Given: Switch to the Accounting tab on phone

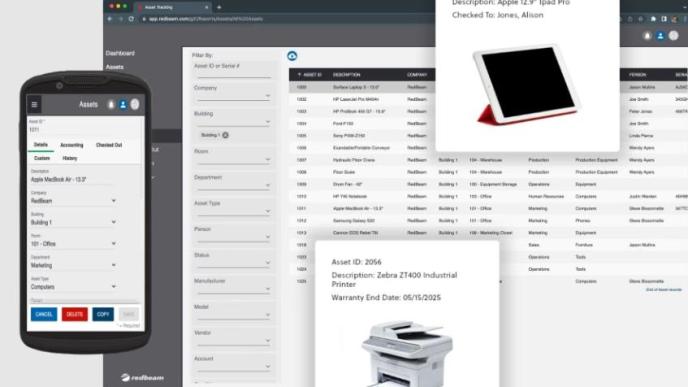Looking at the screenshot, I should [x=72, y=145].
